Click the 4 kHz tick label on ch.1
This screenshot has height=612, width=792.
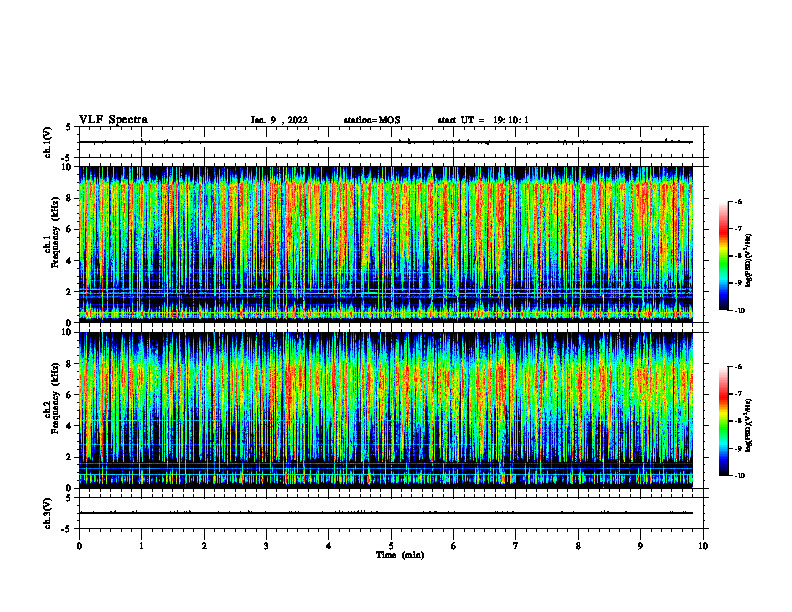click(70, 261)
